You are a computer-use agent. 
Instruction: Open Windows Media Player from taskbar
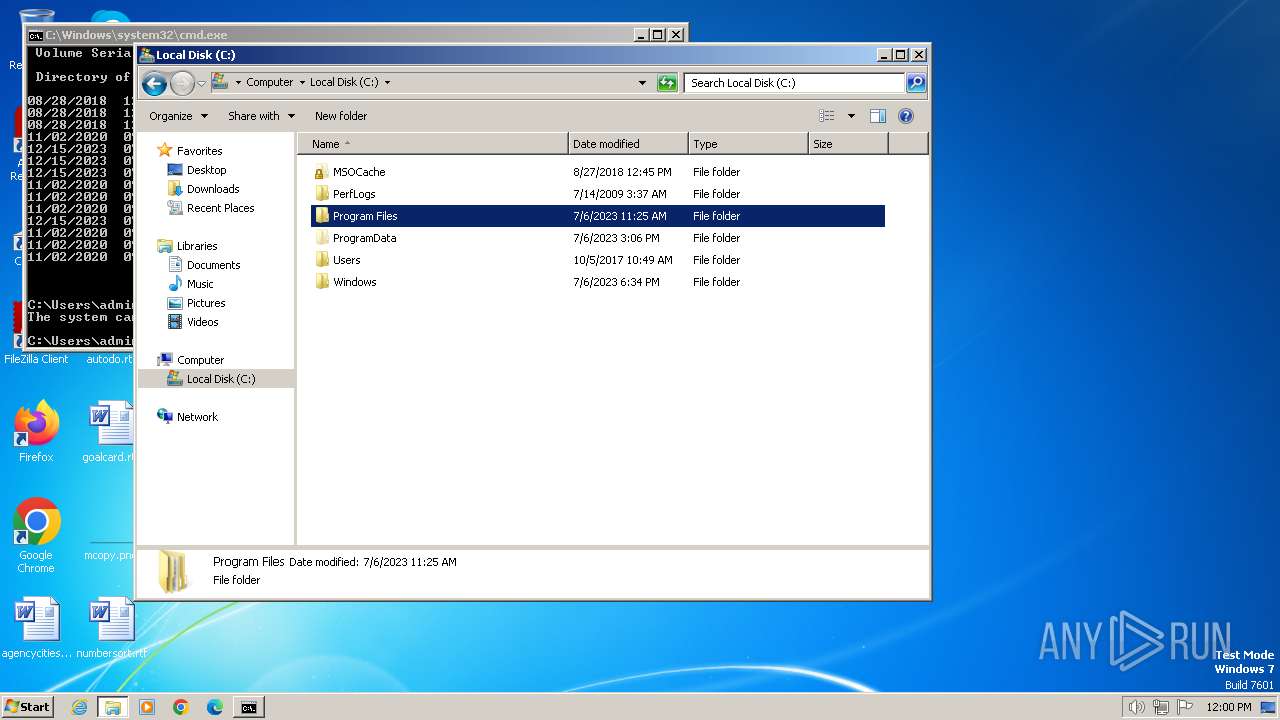pyautogui.click(x=147, y=707)
